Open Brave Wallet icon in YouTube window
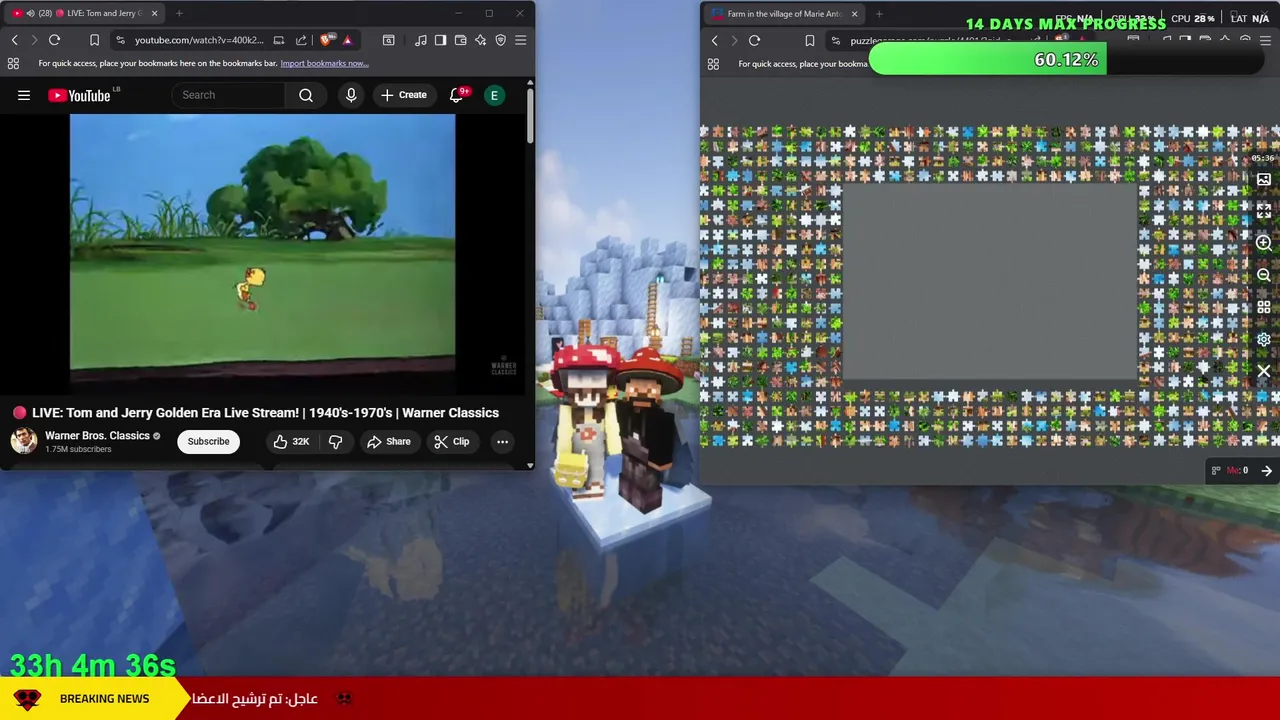Screen dimensions: 1280x720 461,40
